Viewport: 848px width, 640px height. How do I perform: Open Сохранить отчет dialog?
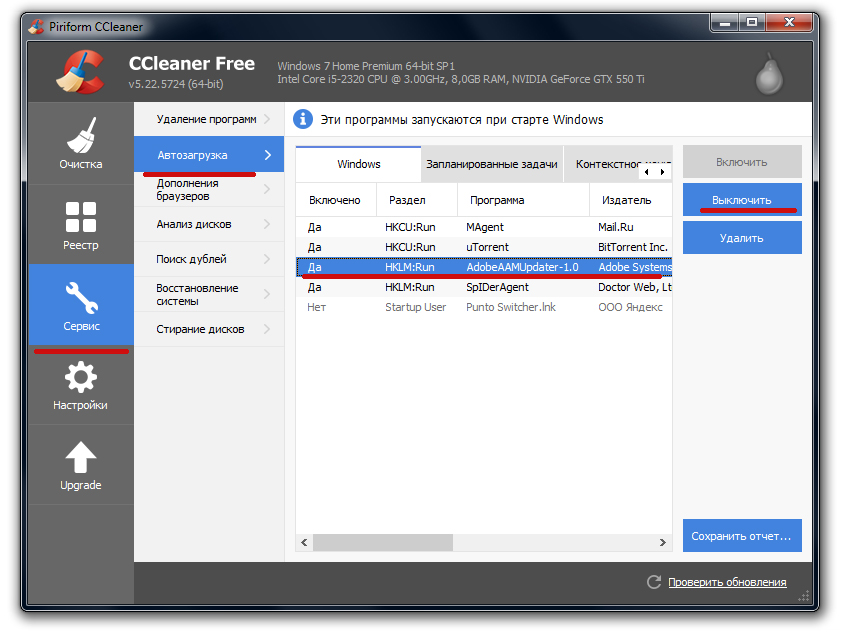click(x=742, y=535)
